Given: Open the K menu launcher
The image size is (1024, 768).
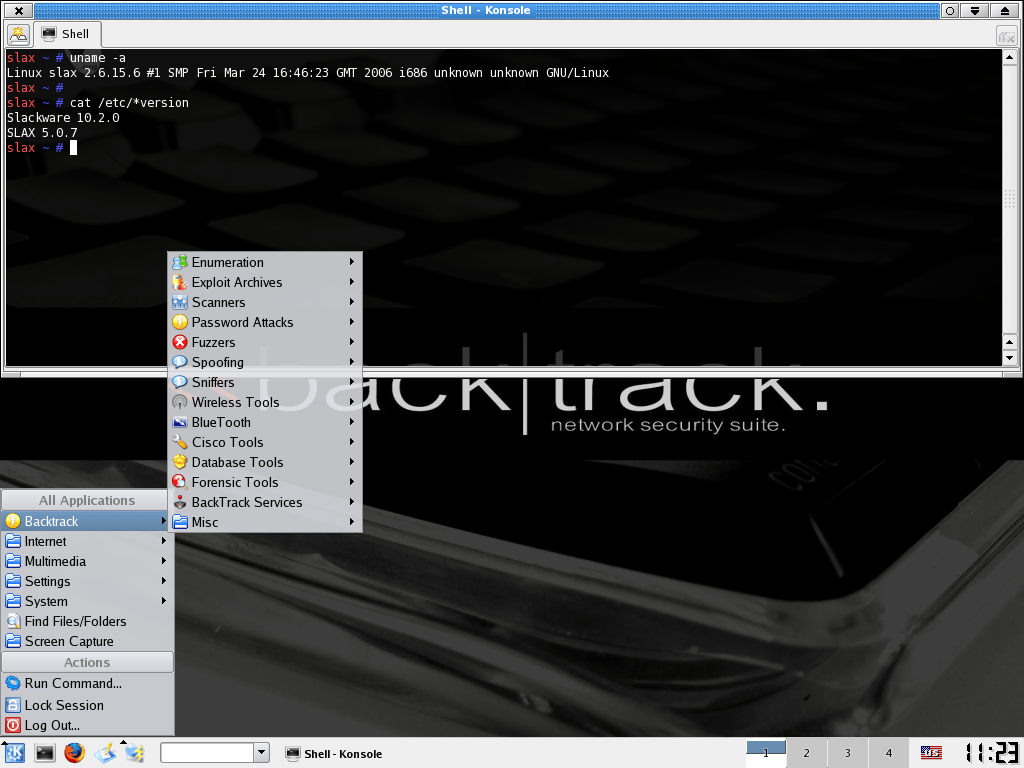Looking at the screenshot, I should 17,753.
